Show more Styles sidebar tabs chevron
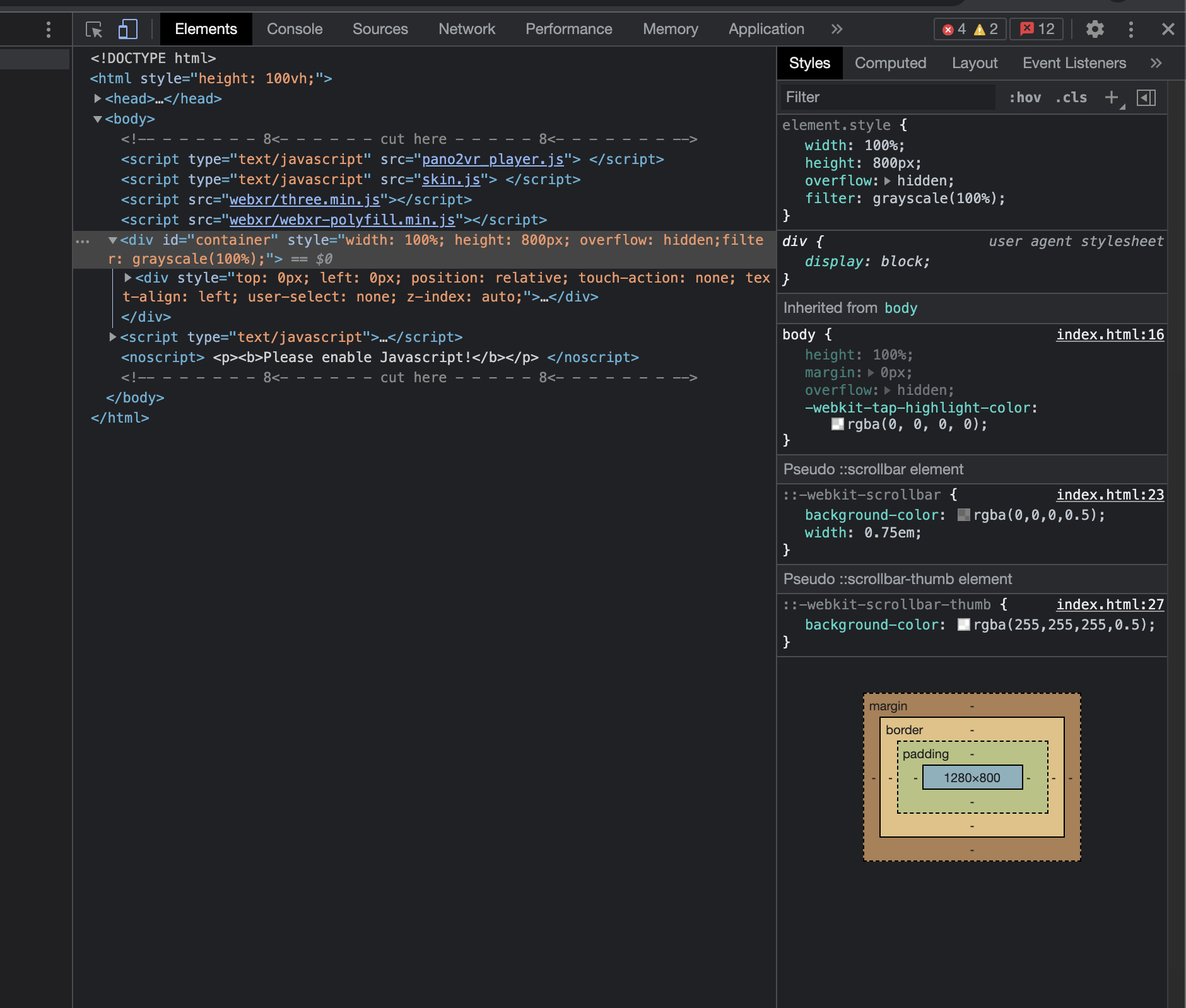1186x1008 pixels. pos(1156,63)
